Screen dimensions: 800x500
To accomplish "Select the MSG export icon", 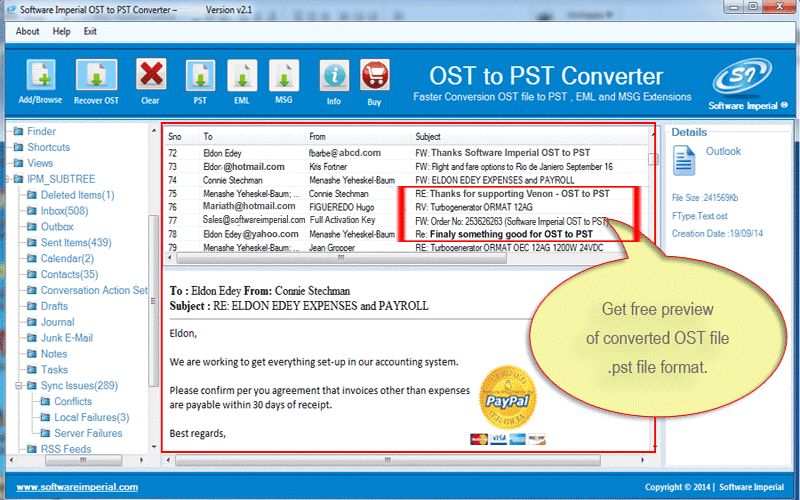I will tap(284, 75).
